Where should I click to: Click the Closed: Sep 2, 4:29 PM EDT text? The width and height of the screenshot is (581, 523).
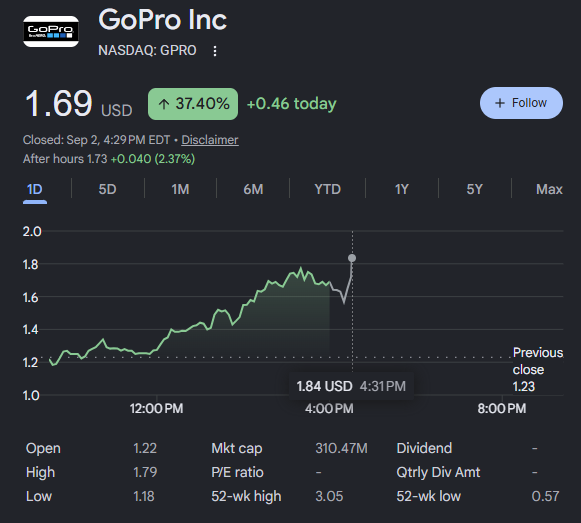tap(96, 140)
